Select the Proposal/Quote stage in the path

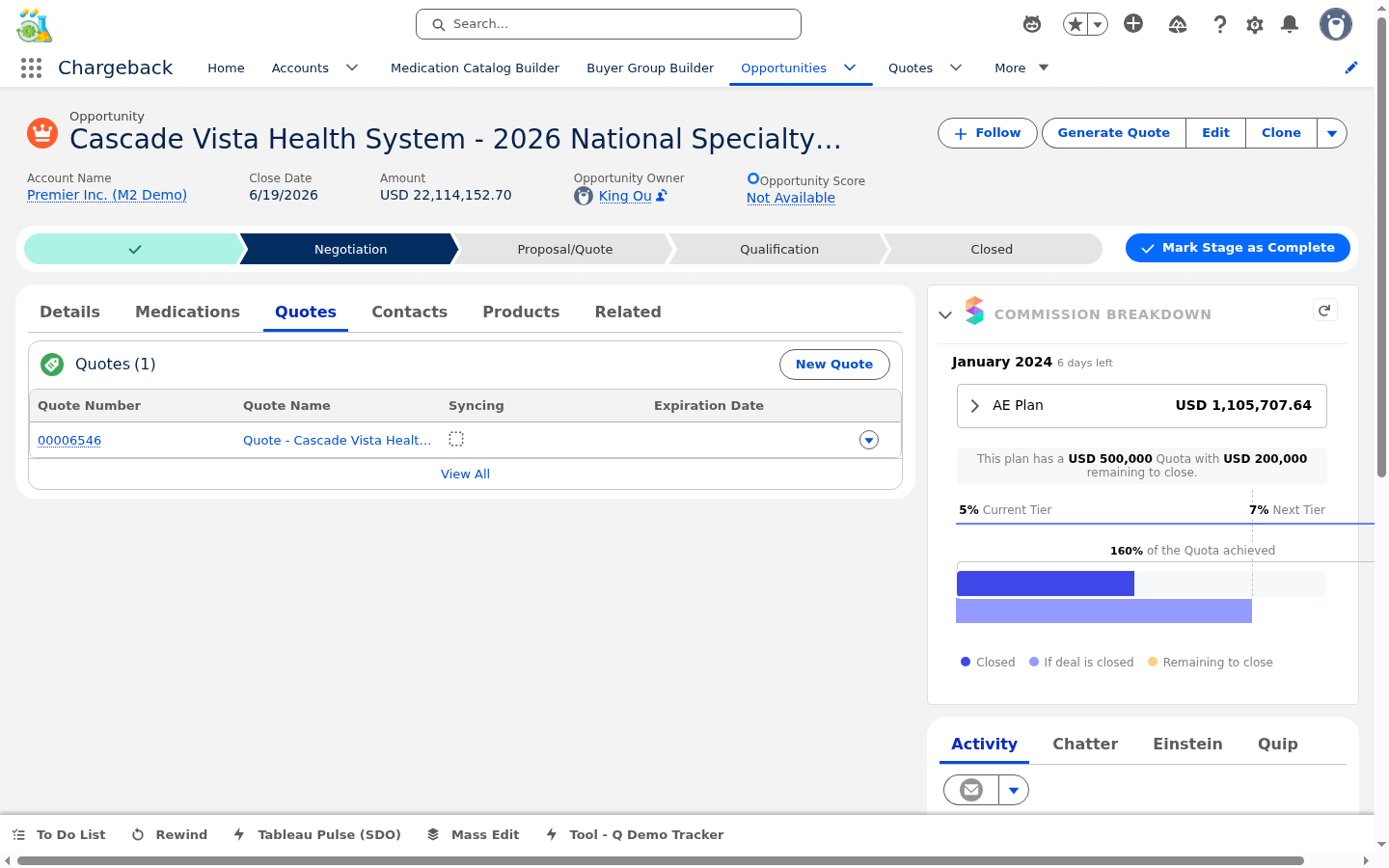coord(565,249)
